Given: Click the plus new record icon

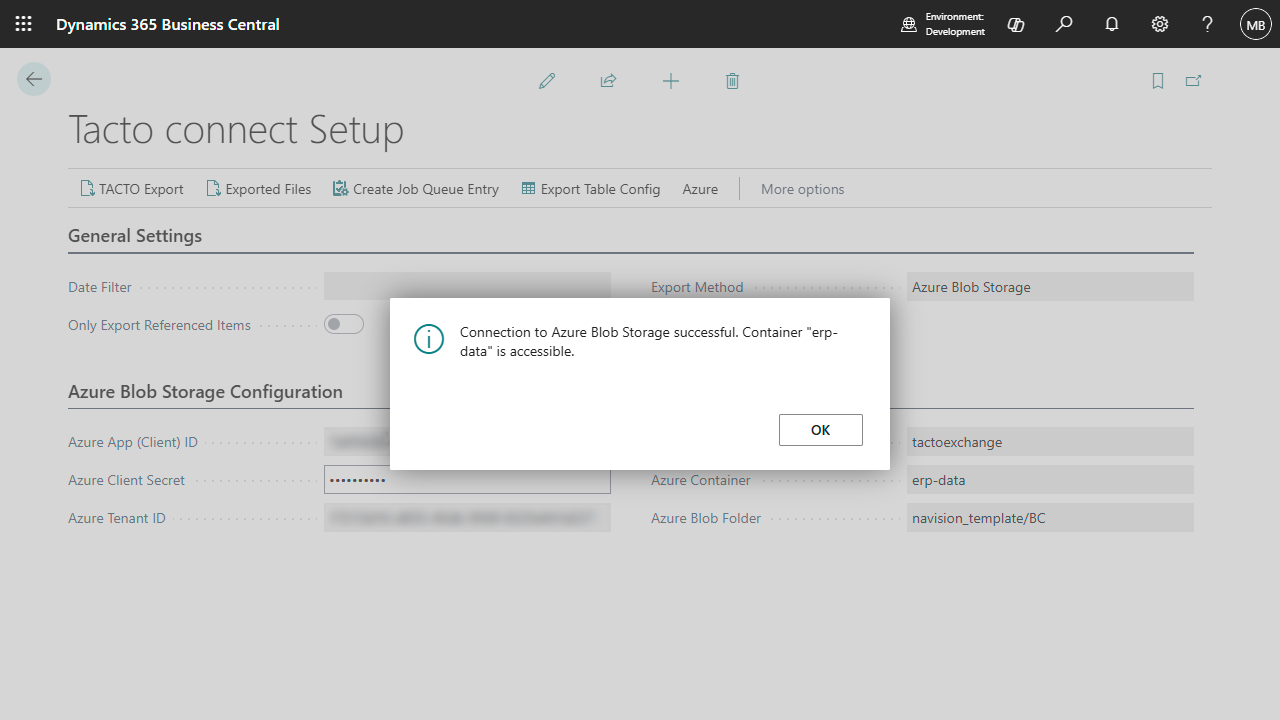Looking at the screenshot, I should coord(671,81).
